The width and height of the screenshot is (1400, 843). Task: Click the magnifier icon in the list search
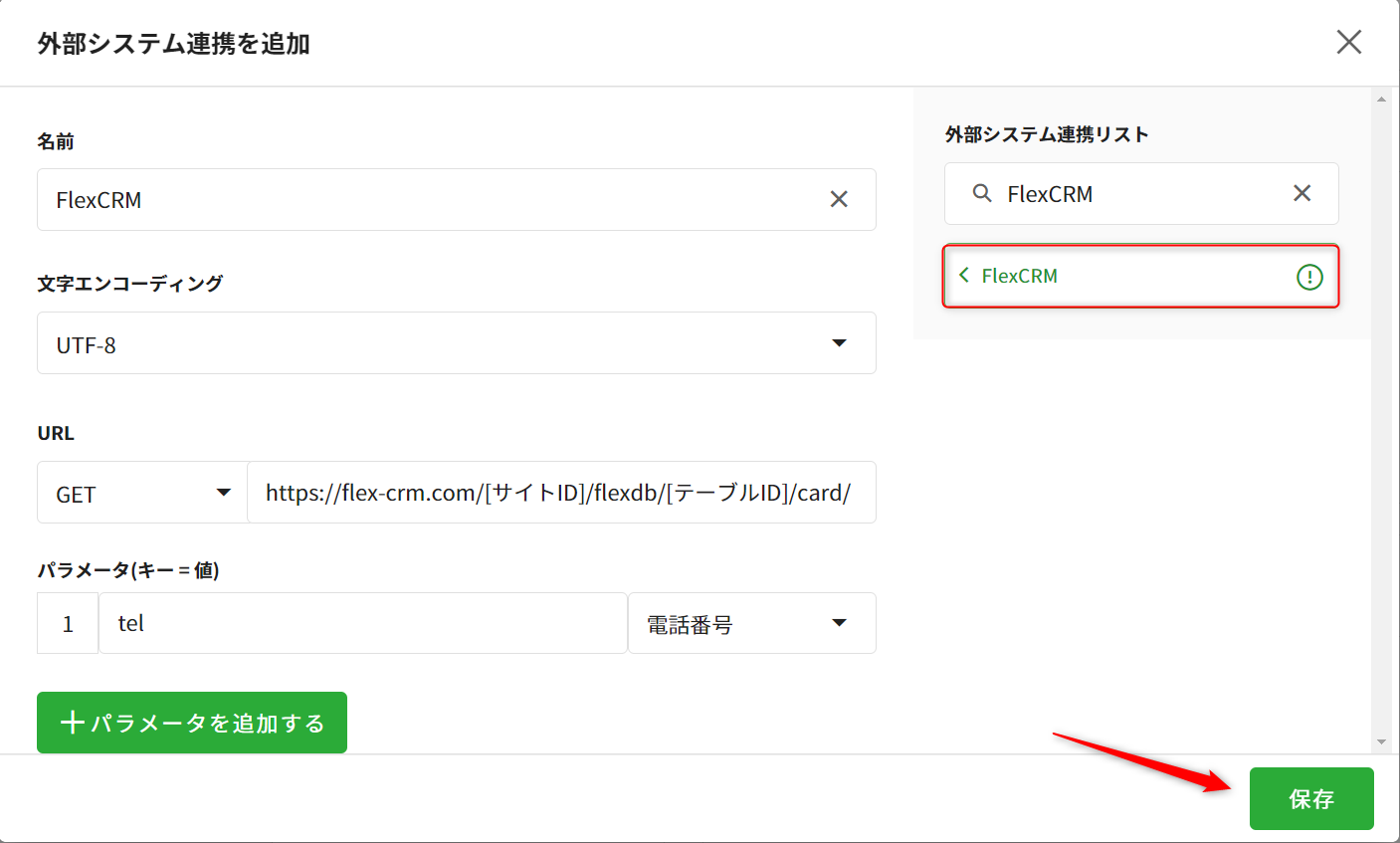[x=982, y=193]
